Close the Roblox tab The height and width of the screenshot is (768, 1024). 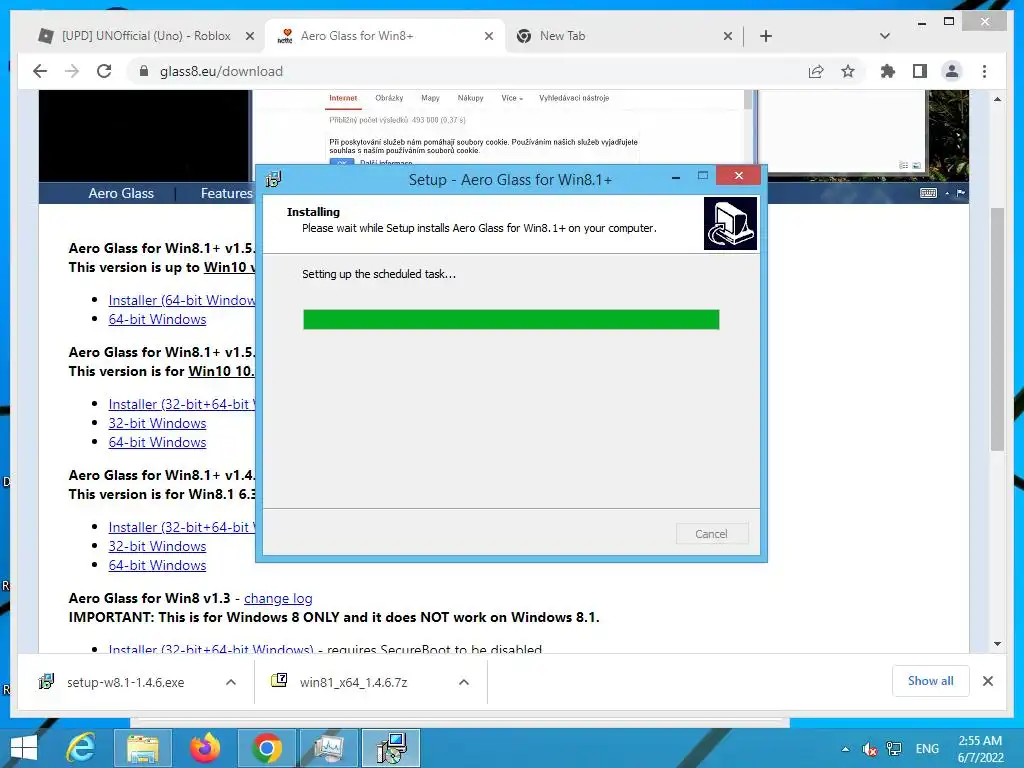249,36
